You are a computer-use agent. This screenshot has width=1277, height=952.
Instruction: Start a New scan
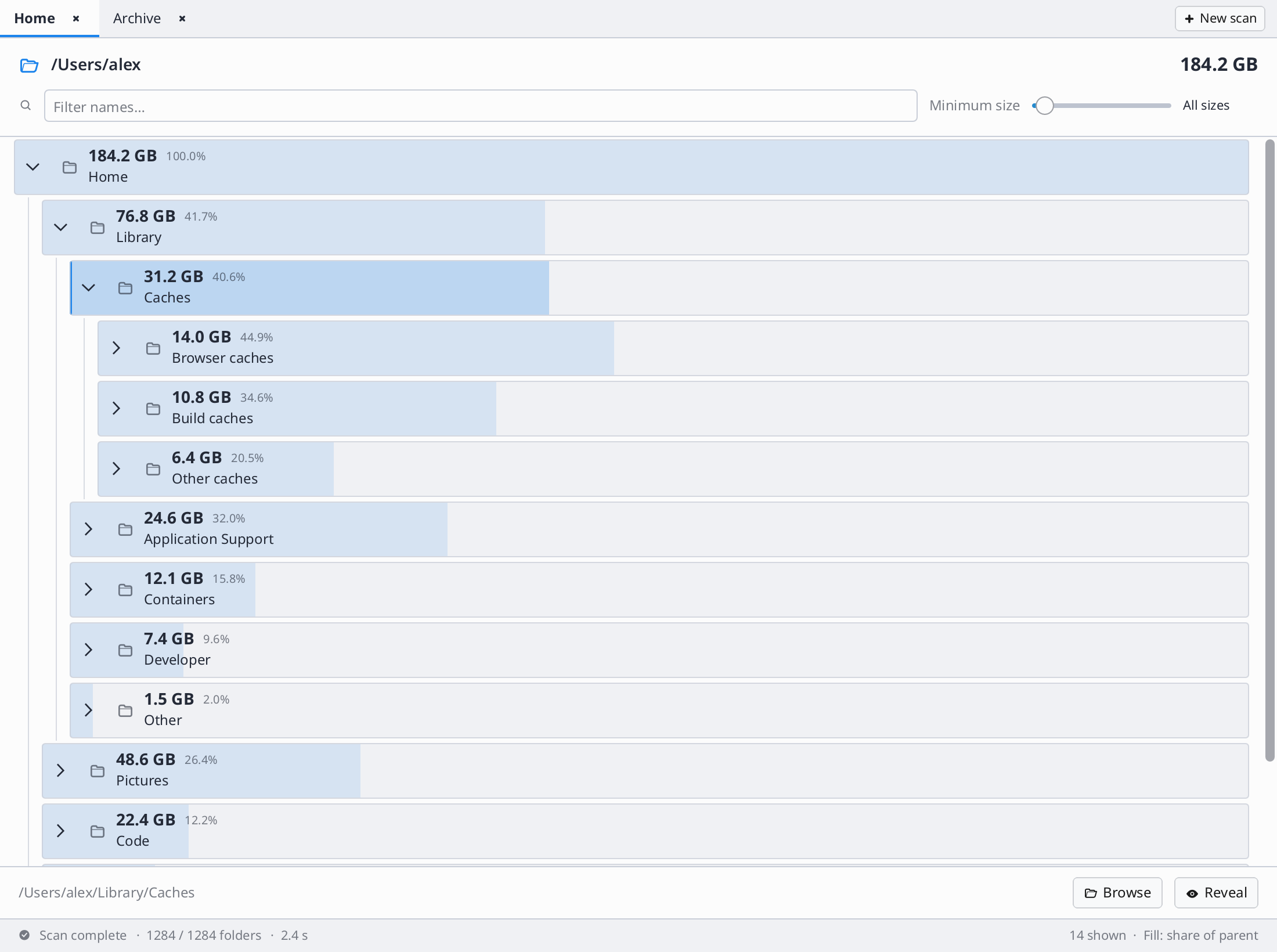tap(1220, 19)
